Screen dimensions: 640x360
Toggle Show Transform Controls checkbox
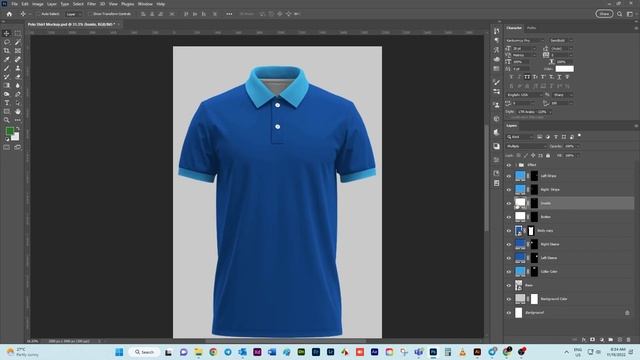(x=91, y=14)
